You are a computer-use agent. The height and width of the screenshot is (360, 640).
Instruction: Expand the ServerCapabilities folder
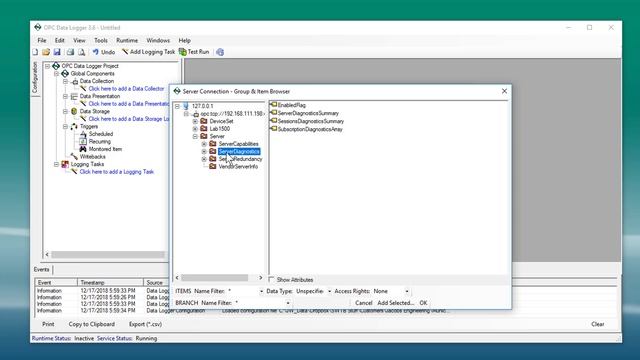coord(204,144)
